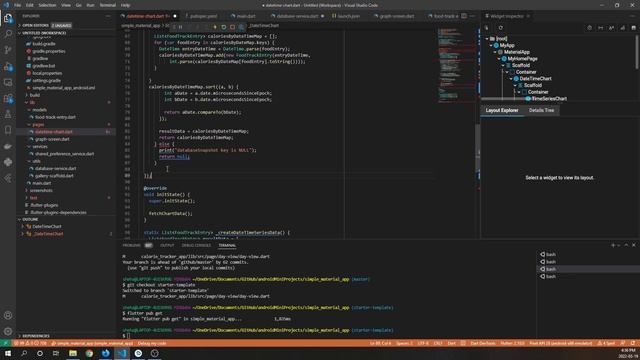This screenshot has width=640, height=360.
Task: Pause debugging in the debug toolbar
Action: [x=180, y=27]
